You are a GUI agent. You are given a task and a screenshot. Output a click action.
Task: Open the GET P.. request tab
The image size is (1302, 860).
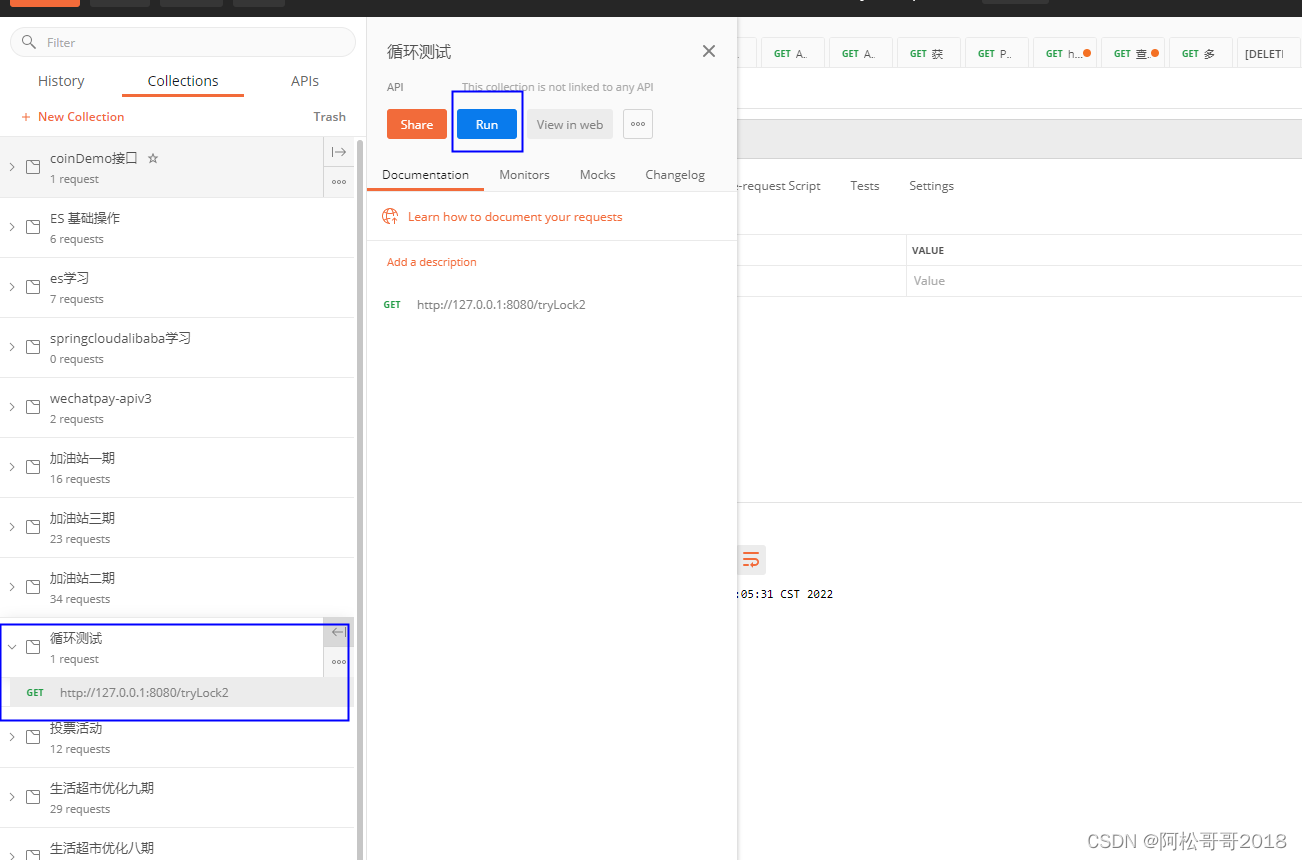click(x=996, y=53)
